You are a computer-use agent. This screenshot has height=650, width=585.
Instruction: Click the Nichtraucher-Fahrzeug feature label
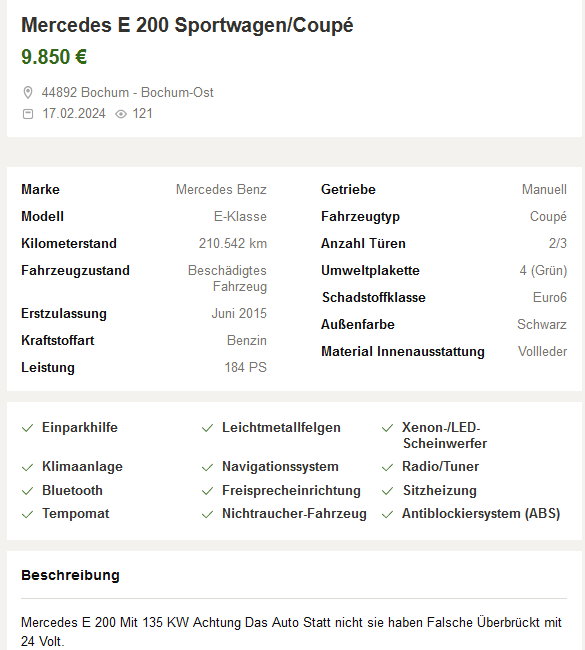pyautogui.click(x=294, y=514)
